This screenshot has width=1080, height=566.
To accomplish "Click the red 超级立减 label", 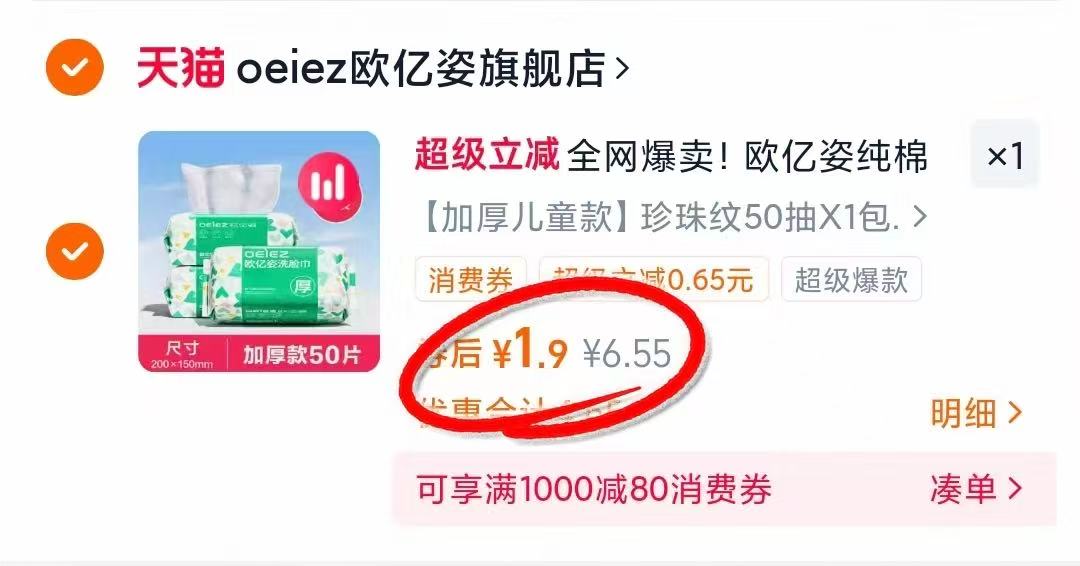I will (486, 154).
